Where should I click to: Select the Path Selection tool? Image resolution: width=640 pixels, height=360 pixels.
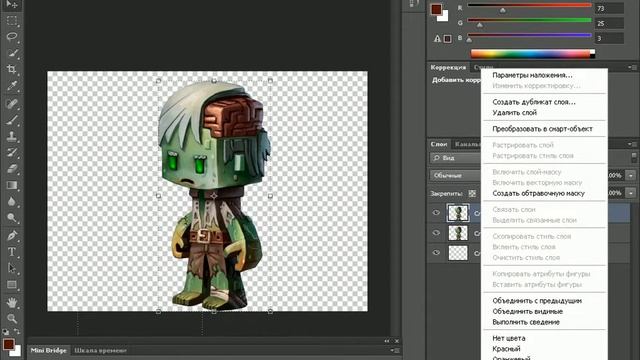pyautogui.click(x=11, y=268)
